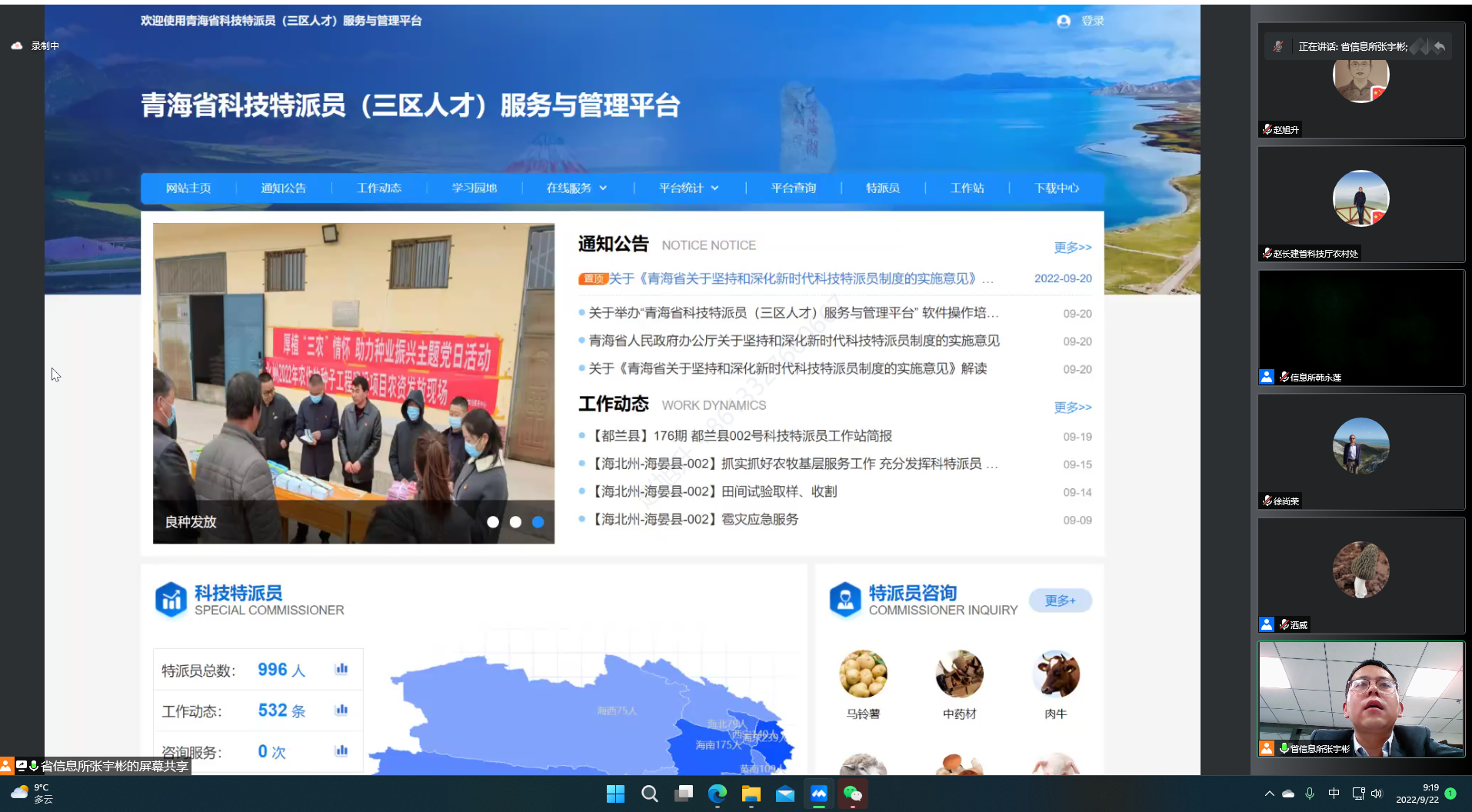The width and height of the screenshot is (1472, 812).
Task: Click the user avatar icon beside 登录
Action: pos(1064,22)
